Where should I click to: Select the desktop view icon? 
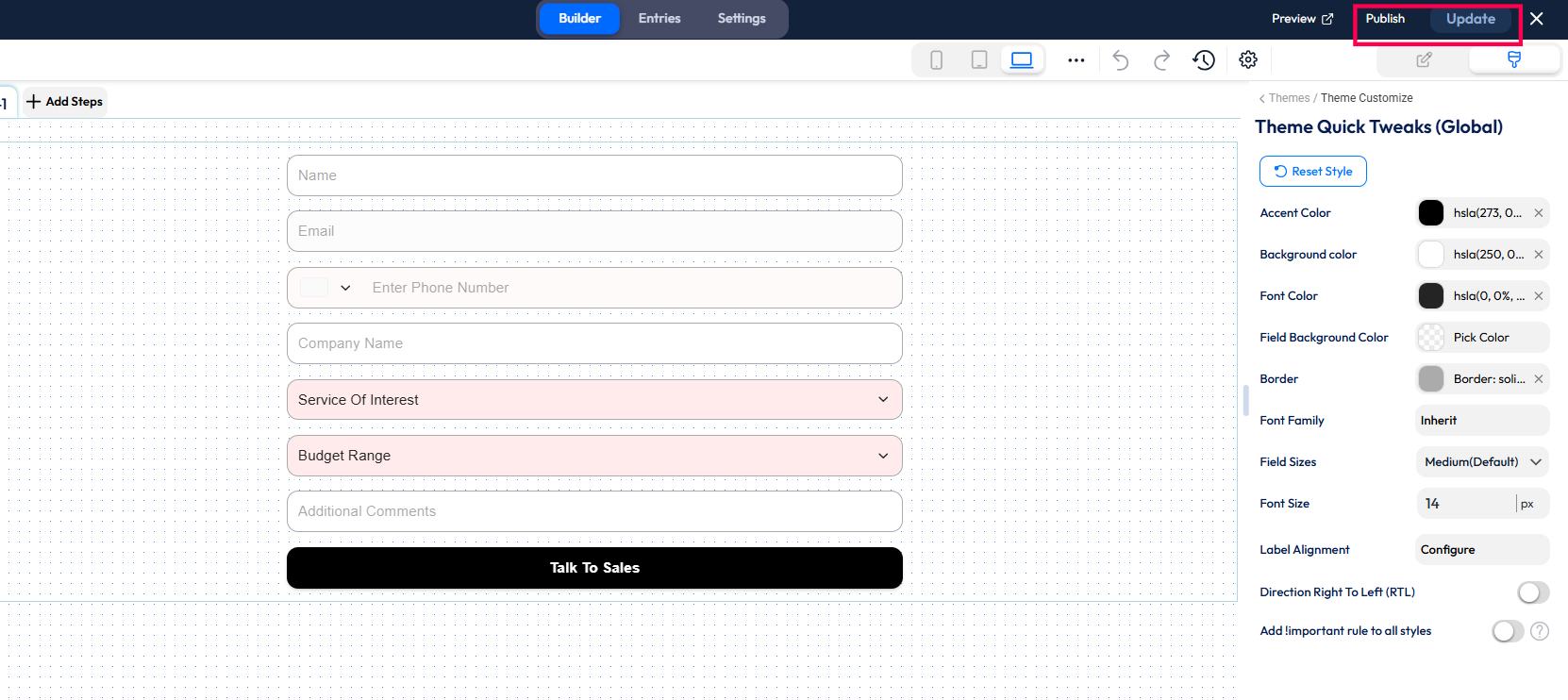1022,60
